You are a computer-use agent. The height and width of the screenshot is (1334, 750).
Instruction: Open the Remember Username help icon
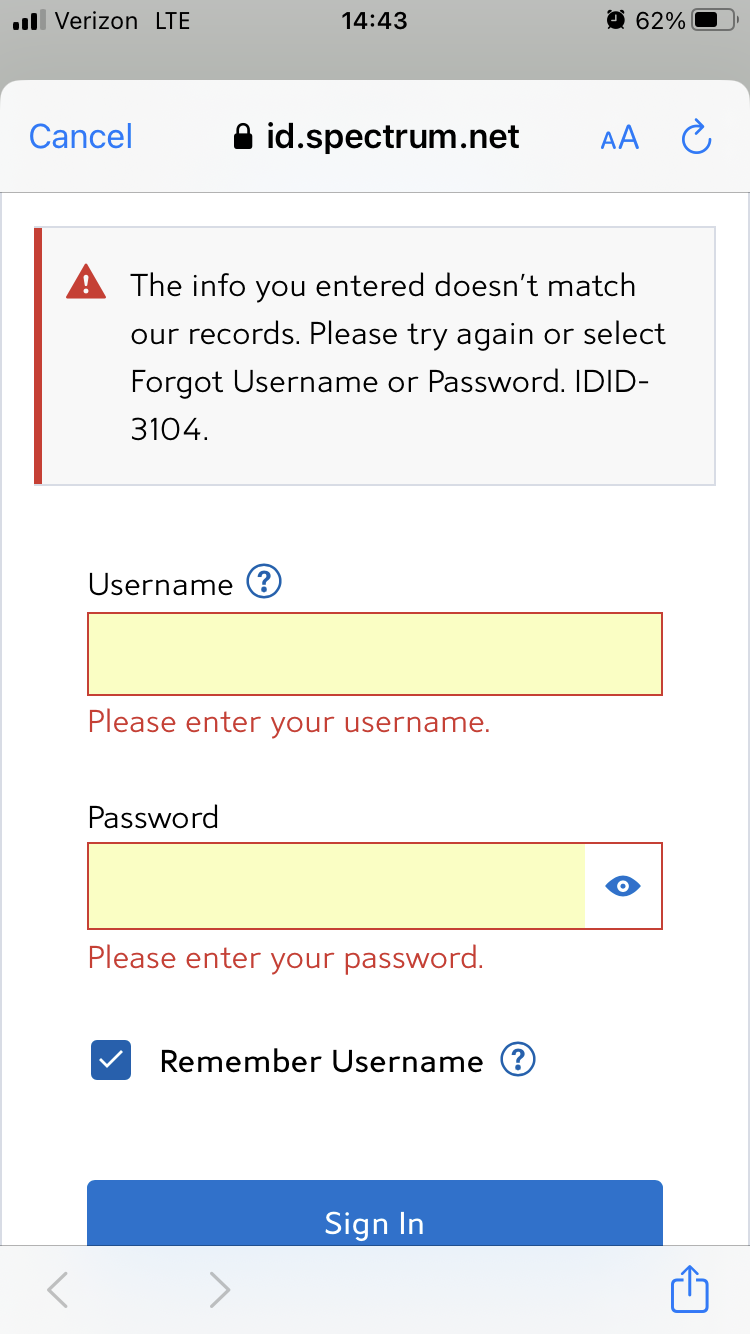[x=518, y=1059]
